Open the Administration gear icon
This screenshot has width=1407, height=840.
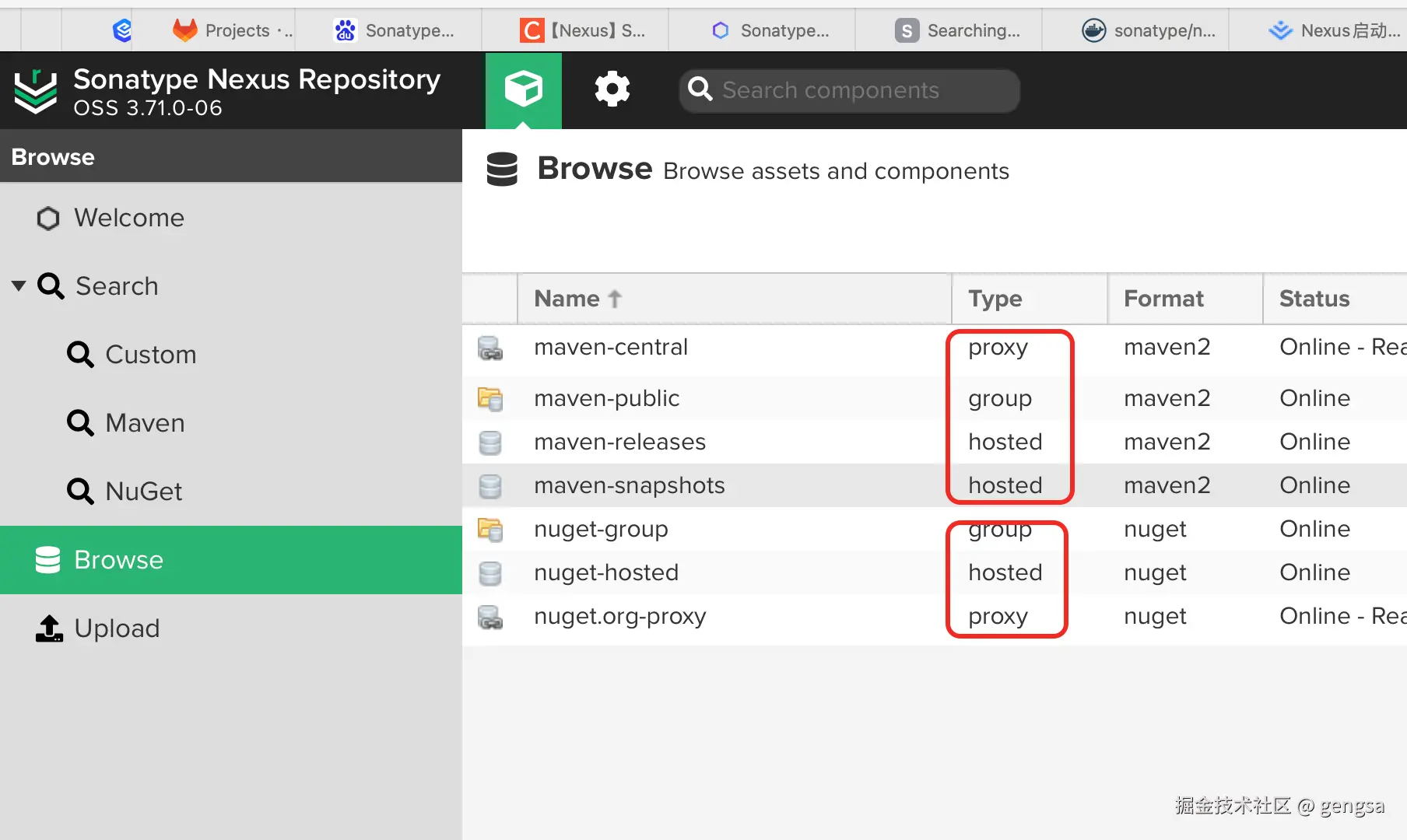(x=612, y=89)
